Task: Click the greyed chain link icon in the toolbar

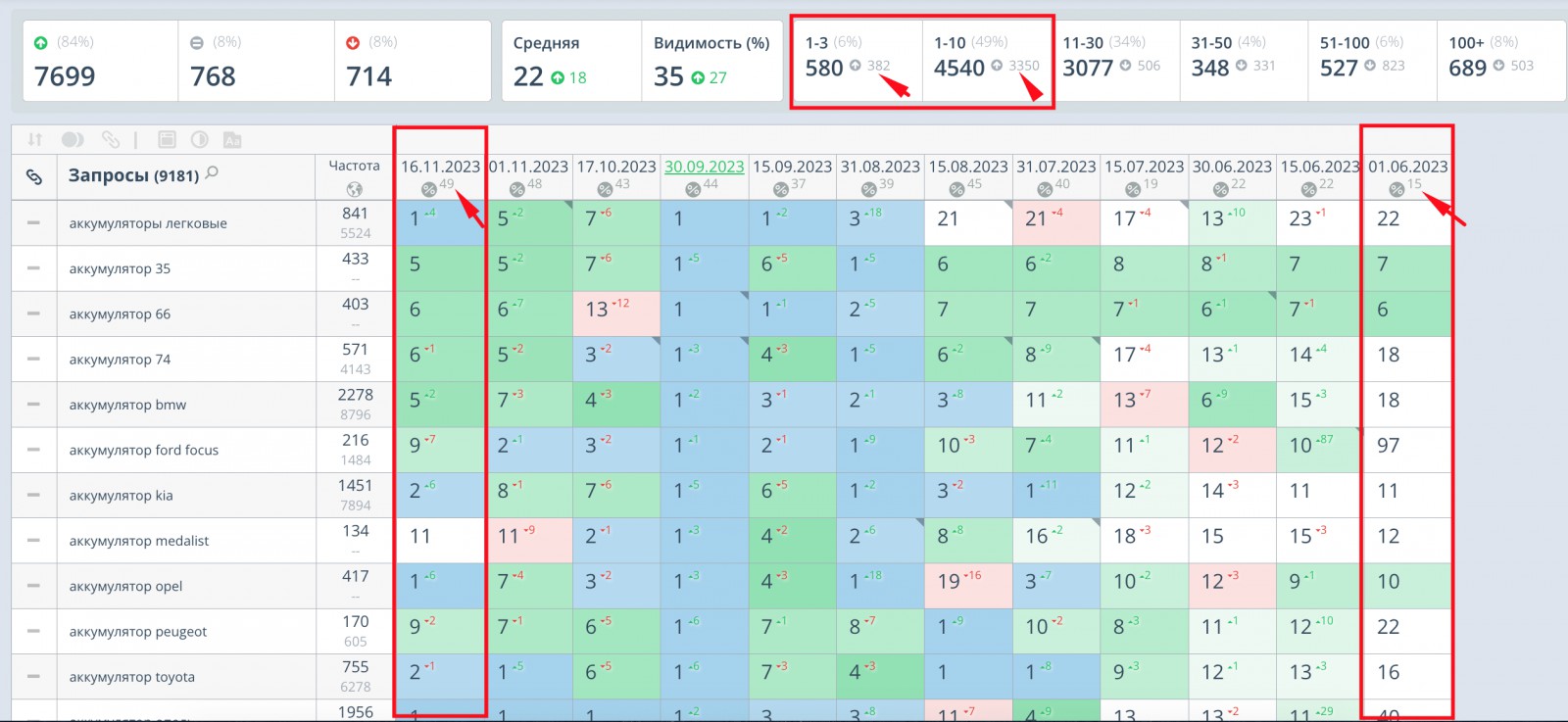Action: tap(111, 140)
